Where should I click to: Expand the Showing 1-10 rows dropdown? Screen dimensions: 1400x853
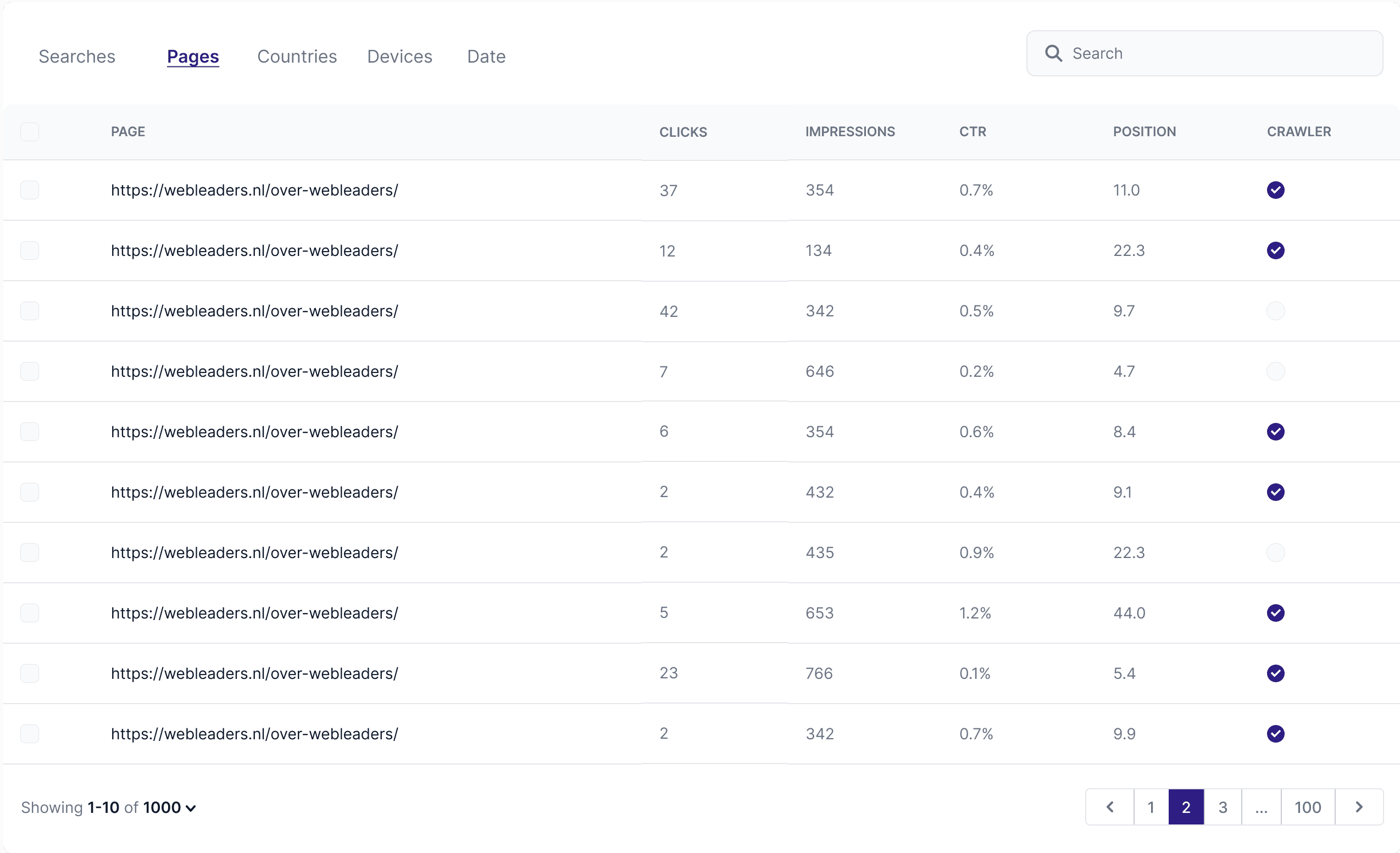pos(191,808)
